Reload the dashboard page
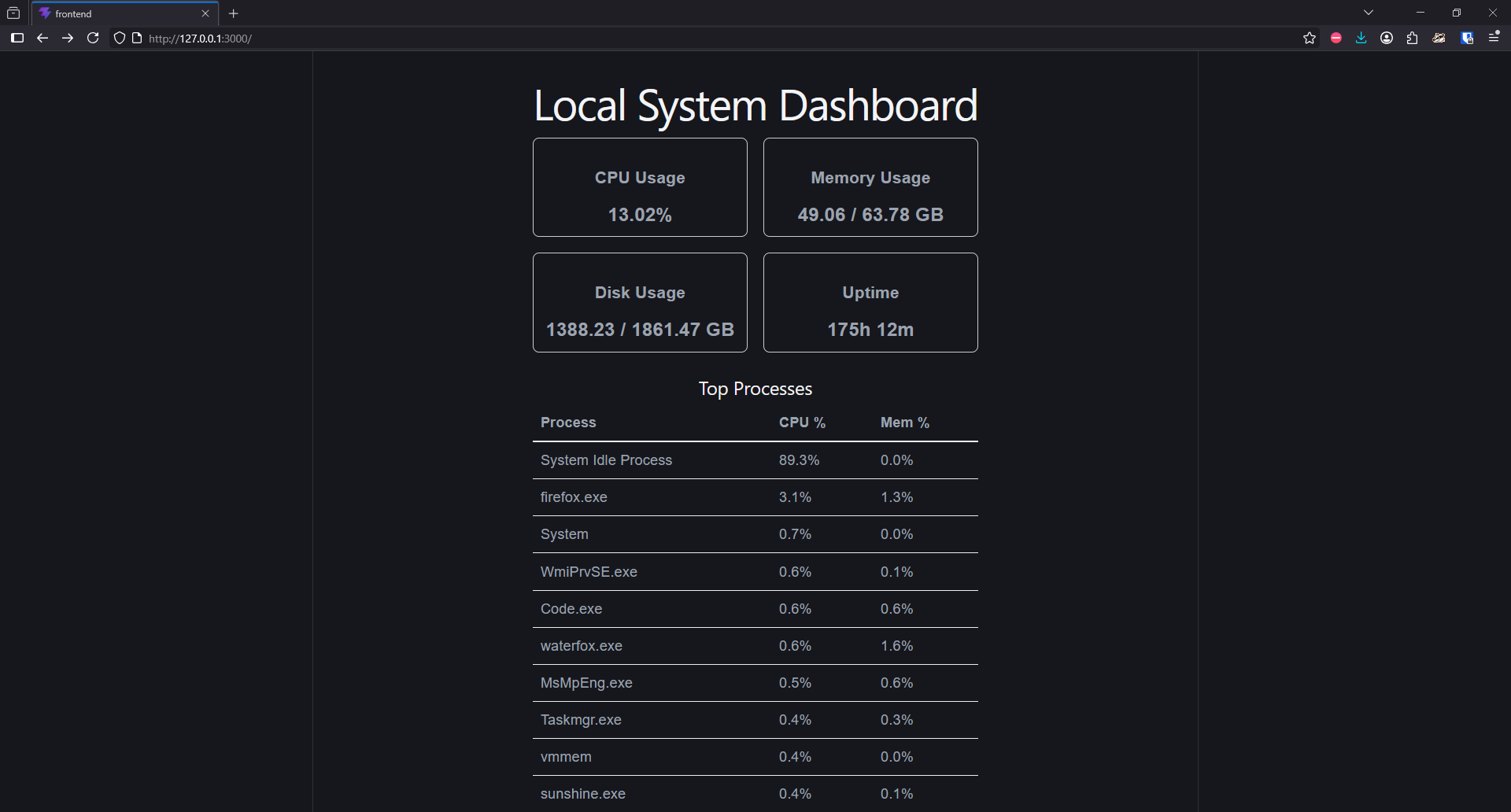1511x812 pixels. pos(93,38)
